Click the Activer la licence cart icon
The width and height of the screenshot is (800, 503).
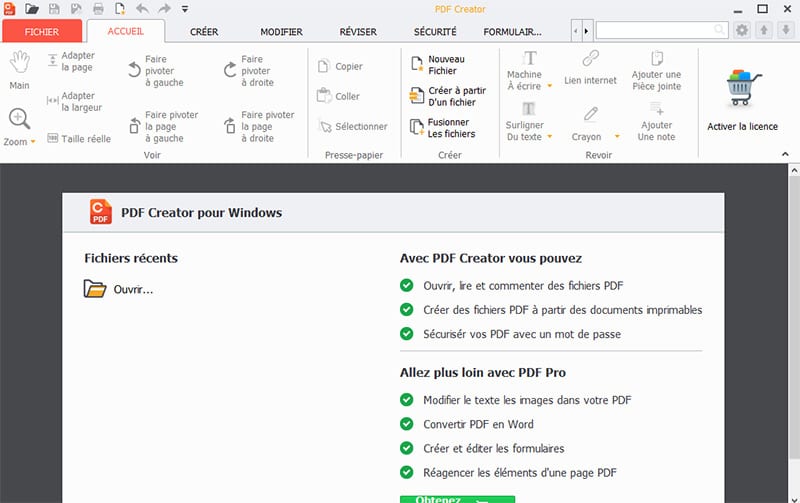[742, 88]
